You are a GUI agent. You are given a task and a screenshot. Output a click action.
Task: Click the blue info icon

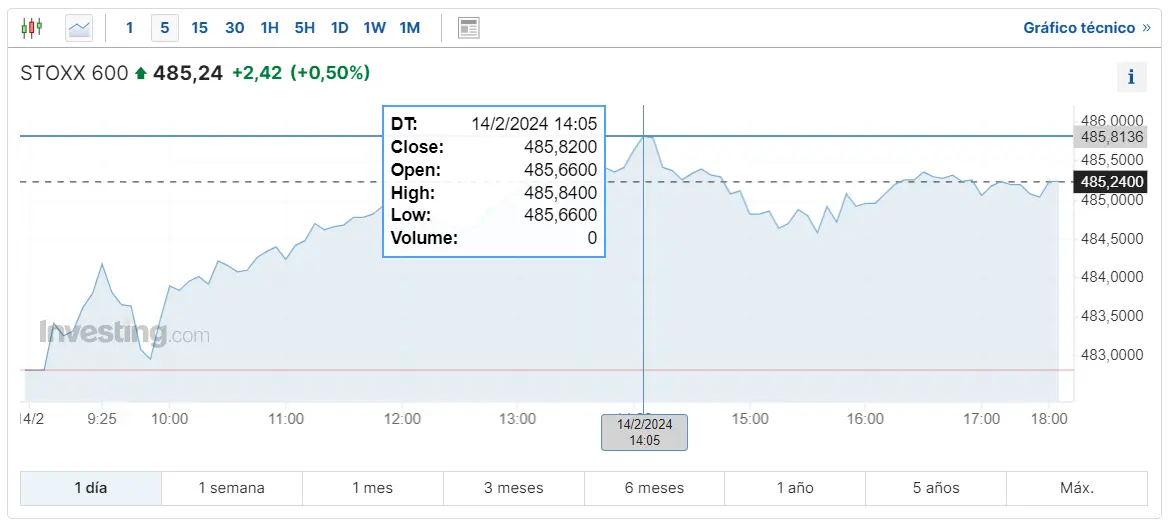pyautogui.click(x=1131, y=77)
